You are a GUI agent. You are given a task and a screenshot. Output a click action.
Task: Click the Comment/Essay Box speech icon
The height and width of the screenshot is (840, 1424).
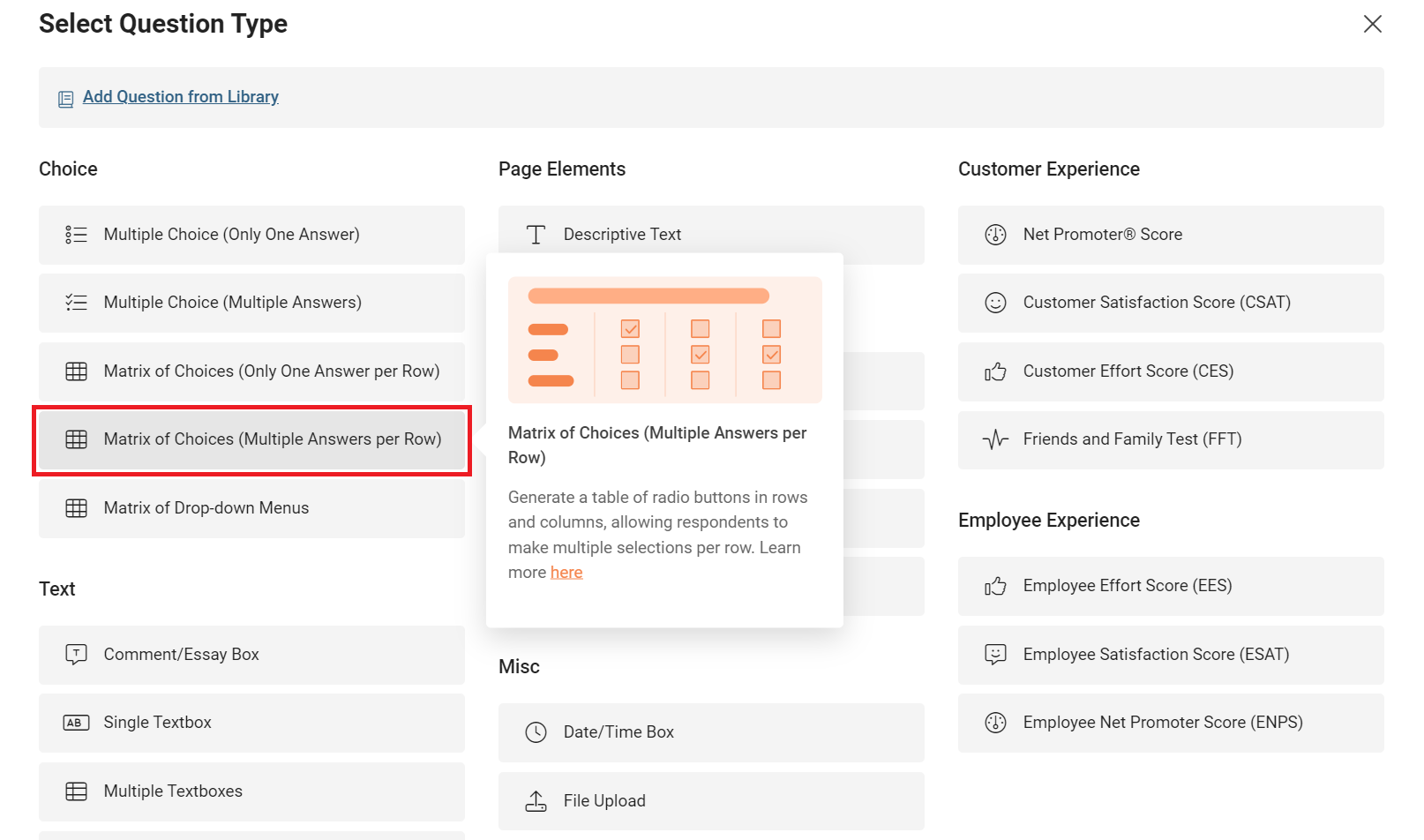(x=77, y=655)
